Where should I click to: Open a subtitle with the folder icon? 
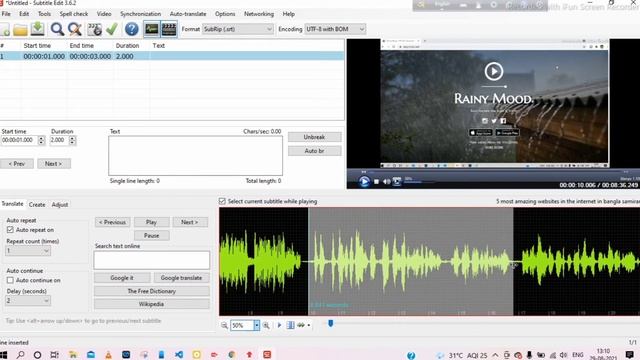point(20,29)
